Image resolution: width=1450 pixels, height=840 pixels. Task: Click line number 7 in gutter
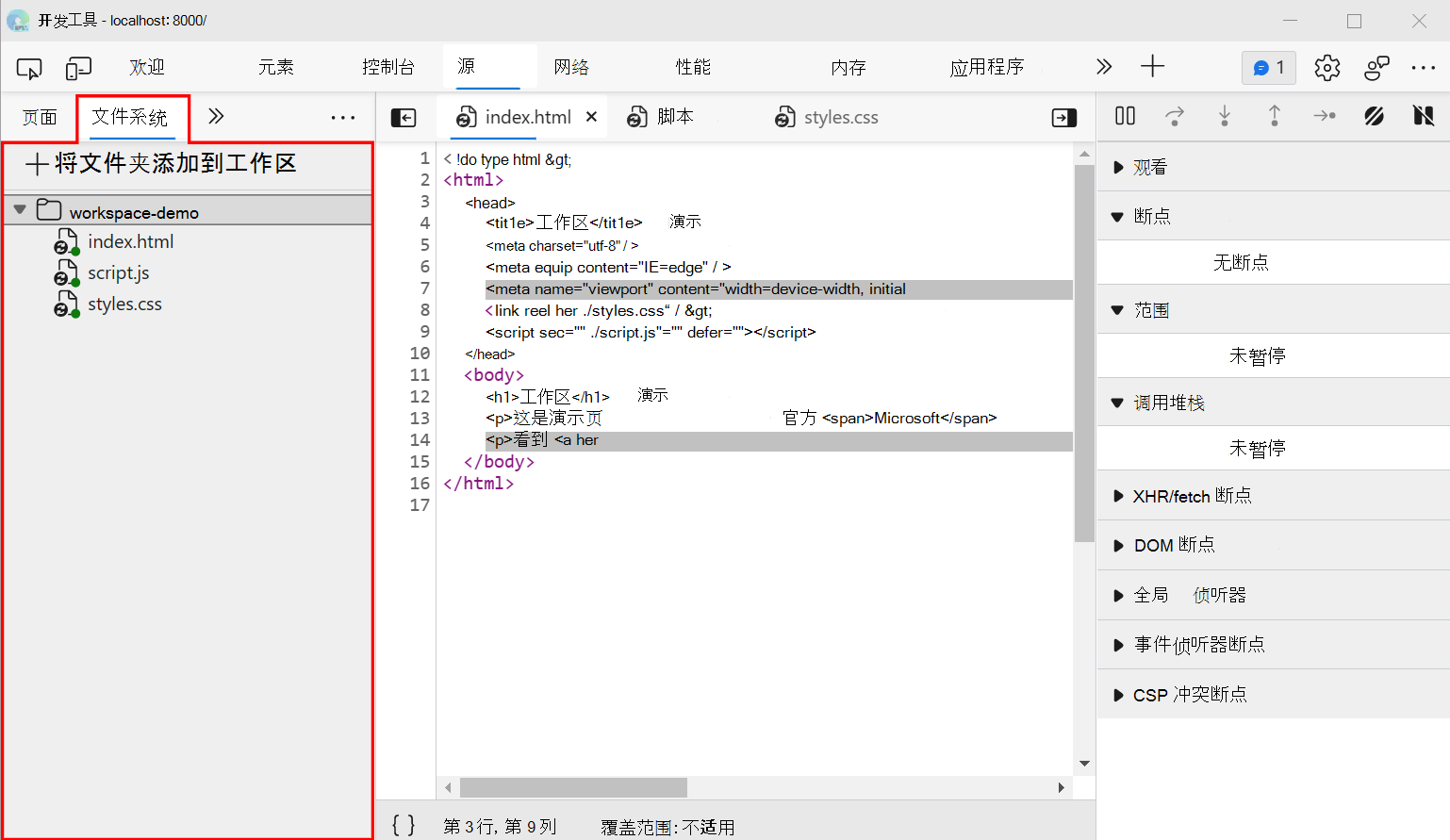[425, 288]
